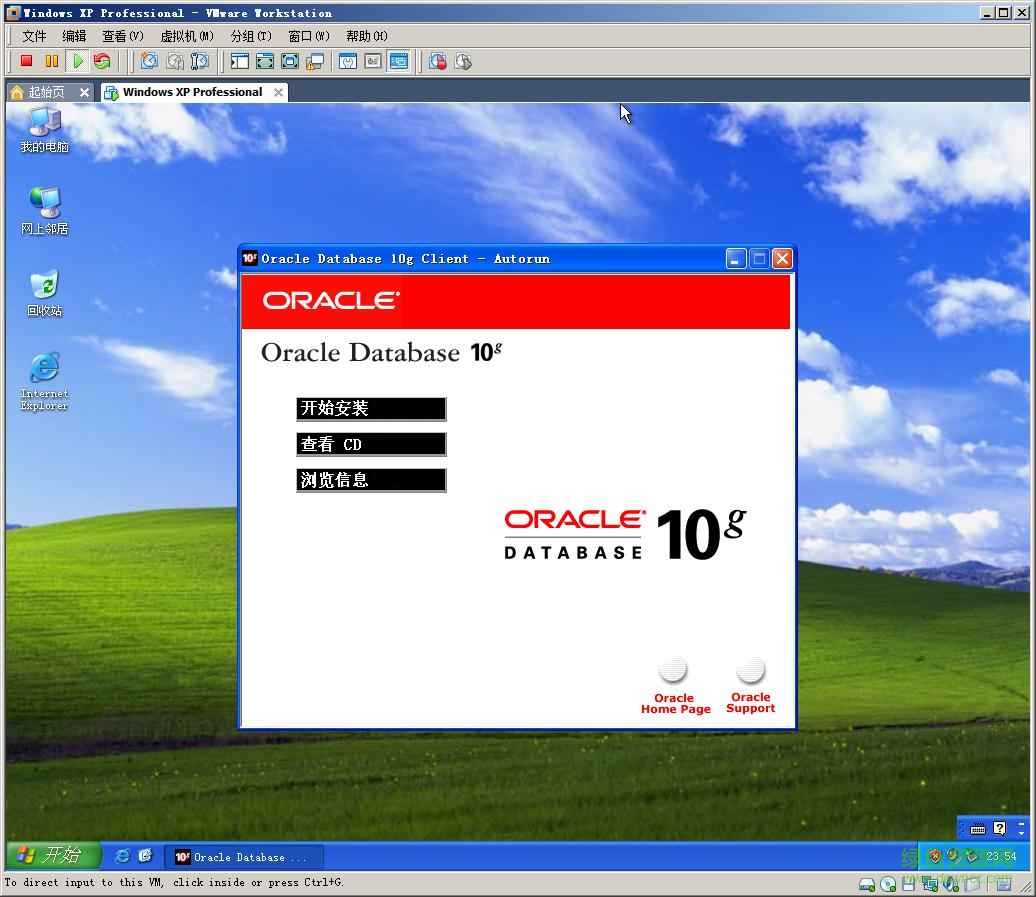Toggle the VM power-on play button
Image resolution: width=1036 pixels, height=897 pixels.
[78, 61]
